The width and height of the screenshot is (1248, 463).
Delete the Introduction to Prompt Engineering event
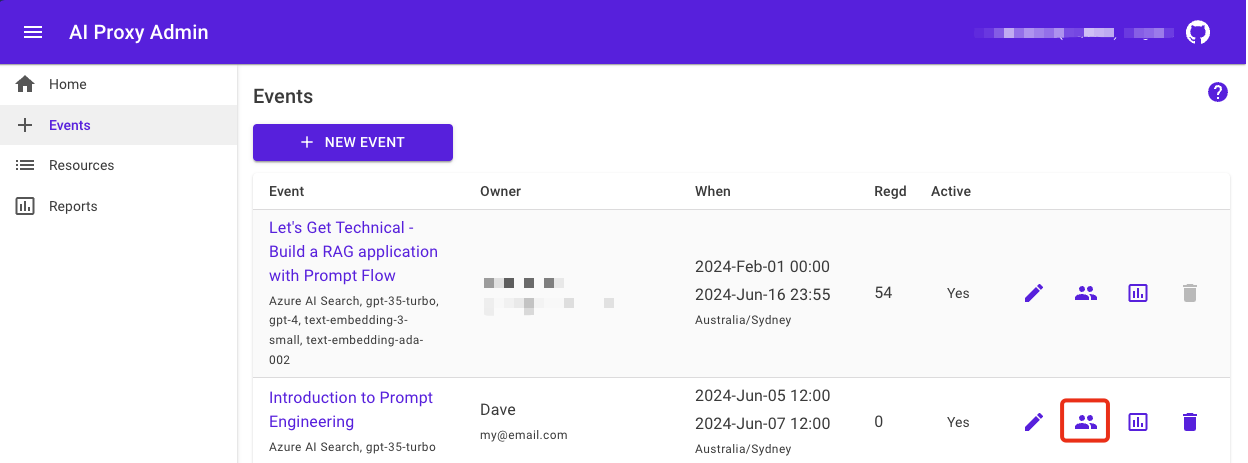pyautogui.click(x=1189, y=422)
